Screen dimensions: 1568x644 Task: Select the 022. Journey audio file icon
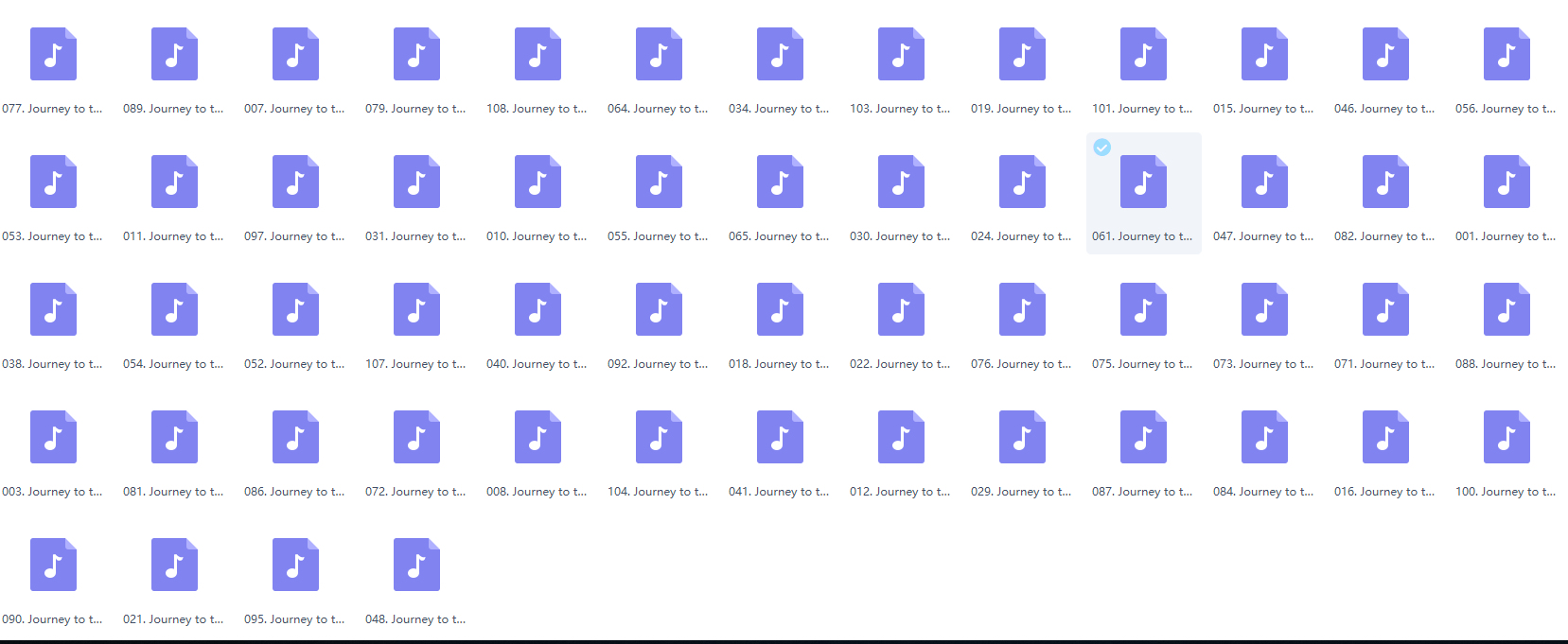click(x=901, y=309)
